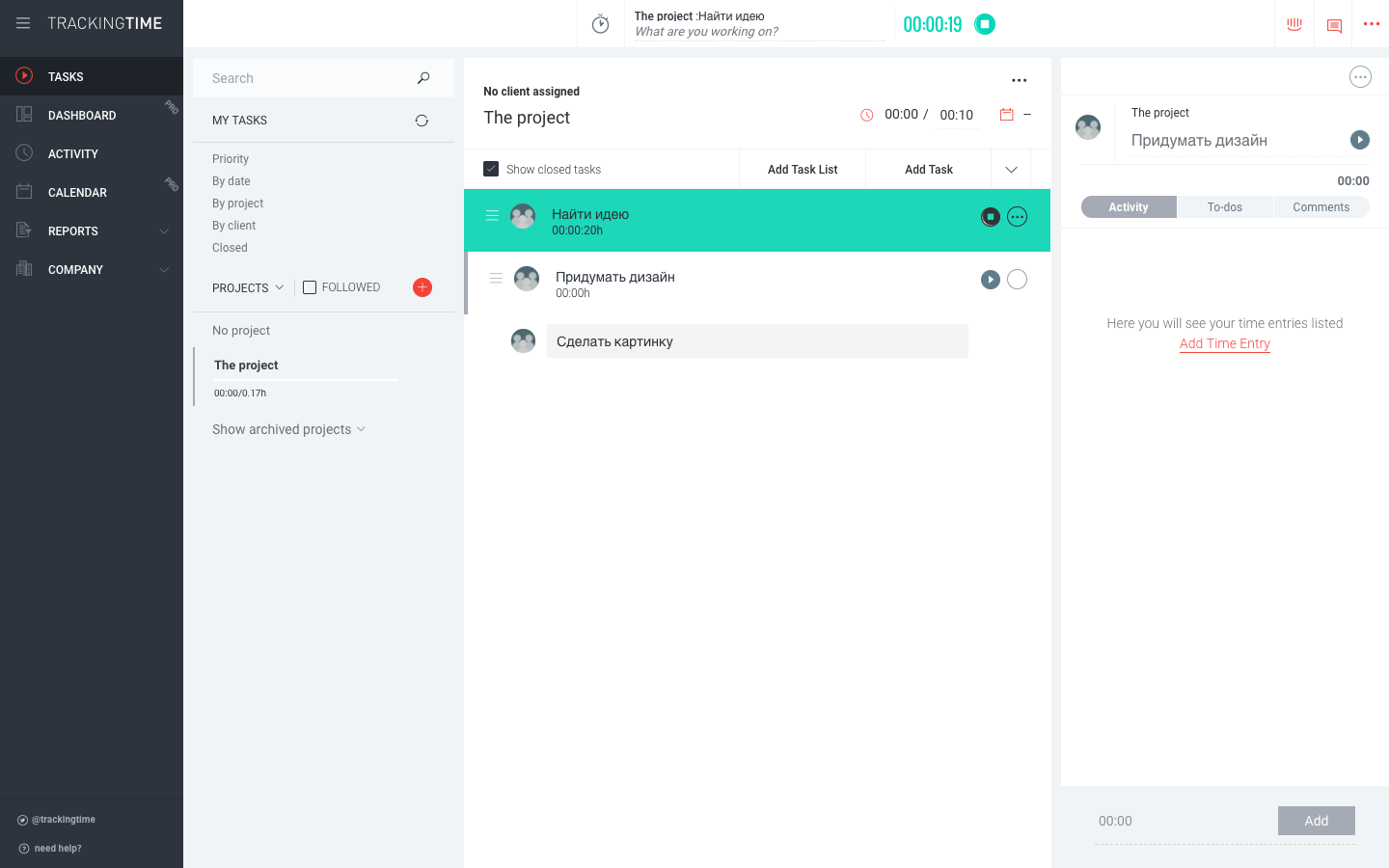Click the search magnifier icon
Viewport: 1389px width, 868px height.
click(423, 78)
